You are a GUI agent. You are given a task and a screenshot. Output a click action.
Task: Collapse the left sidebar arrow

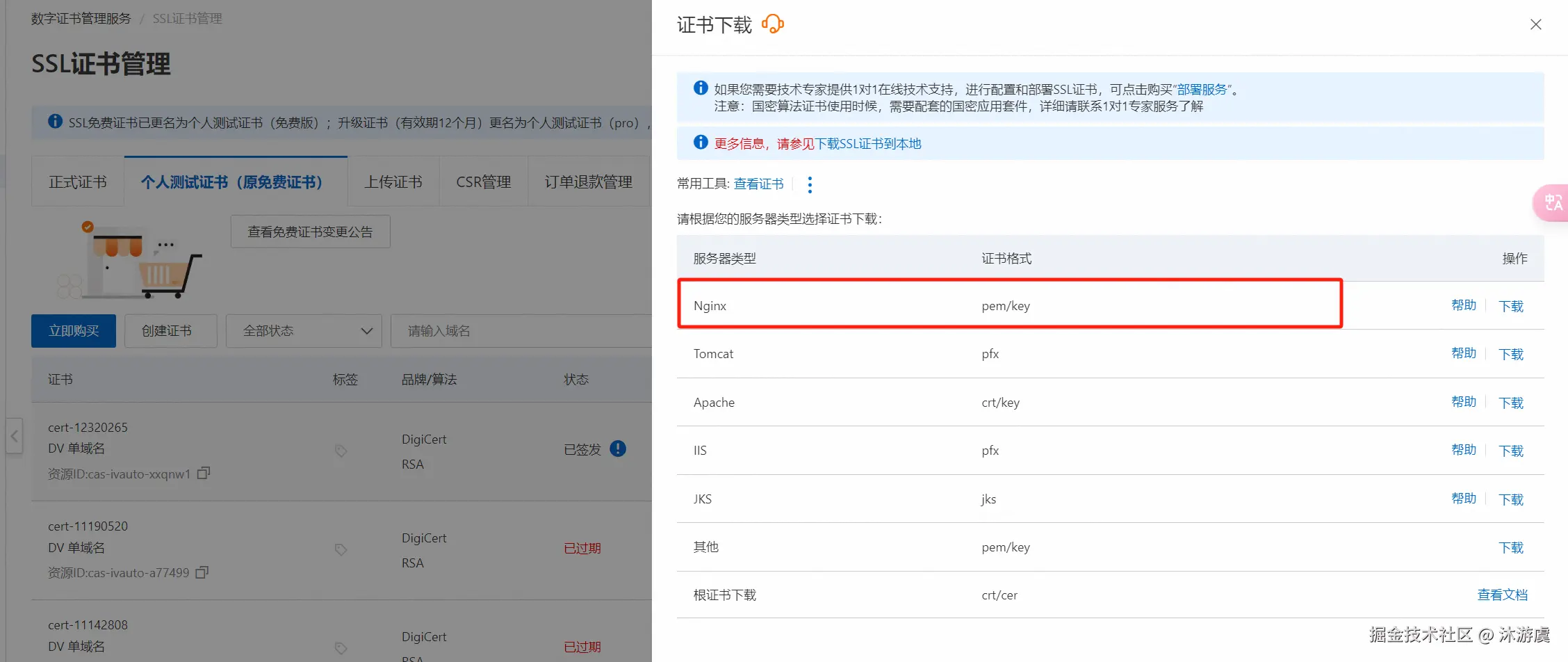[x=15, y=436]
